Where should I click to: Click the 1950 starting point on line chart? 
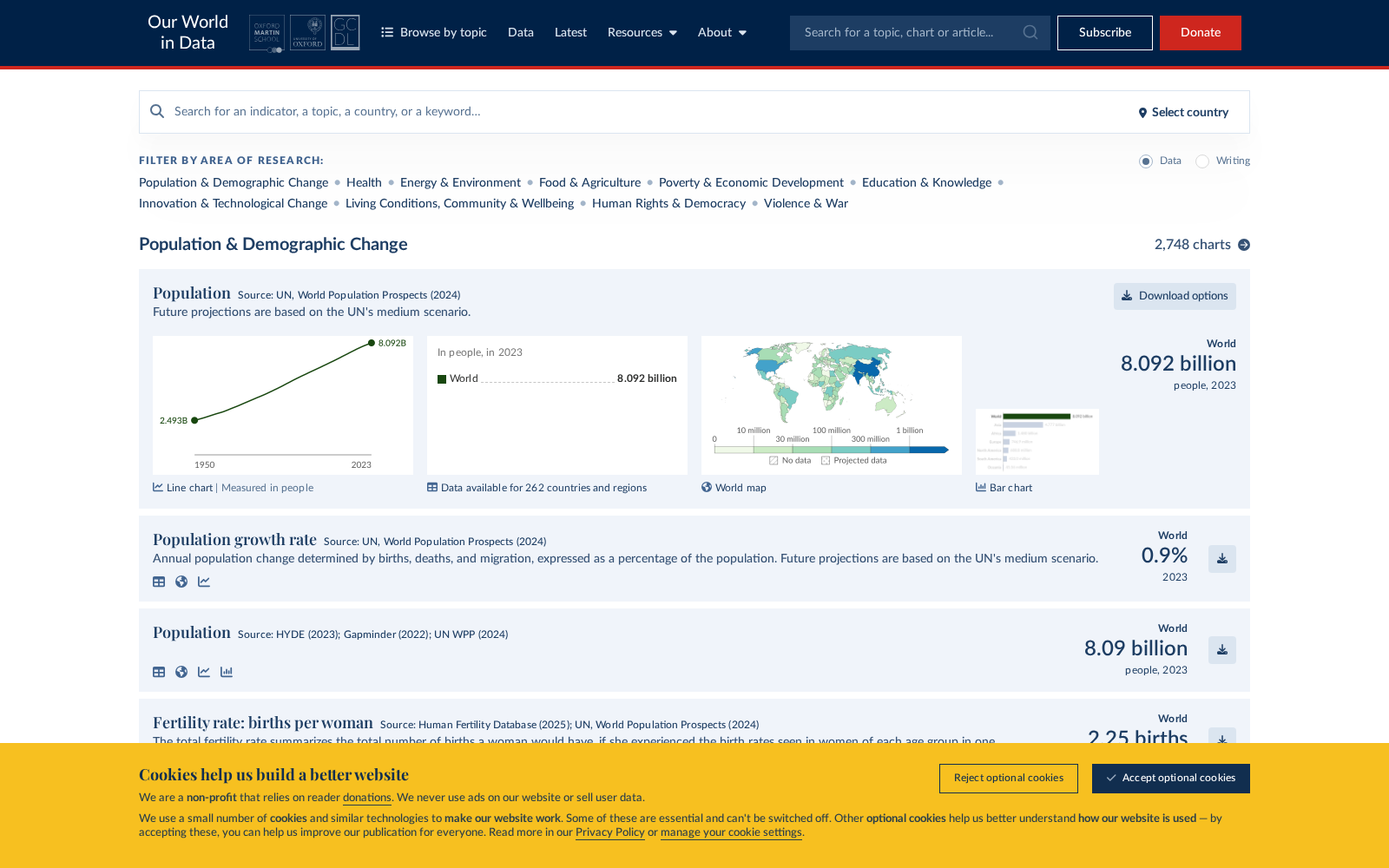click(195, 420)
